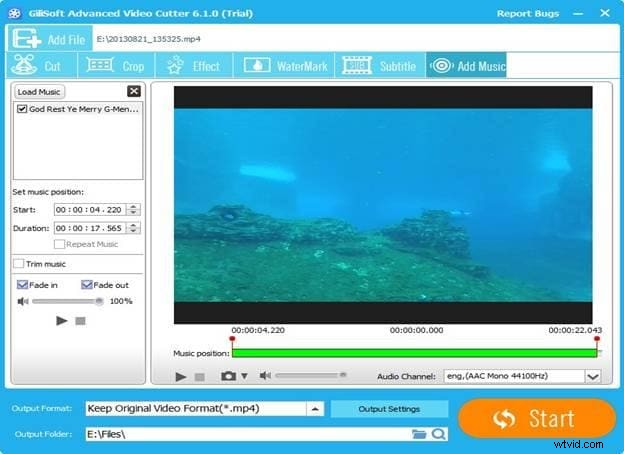624x454 pixels.
Task: Open the snapshot options dropdown arrow
Action: click(244, 376)
